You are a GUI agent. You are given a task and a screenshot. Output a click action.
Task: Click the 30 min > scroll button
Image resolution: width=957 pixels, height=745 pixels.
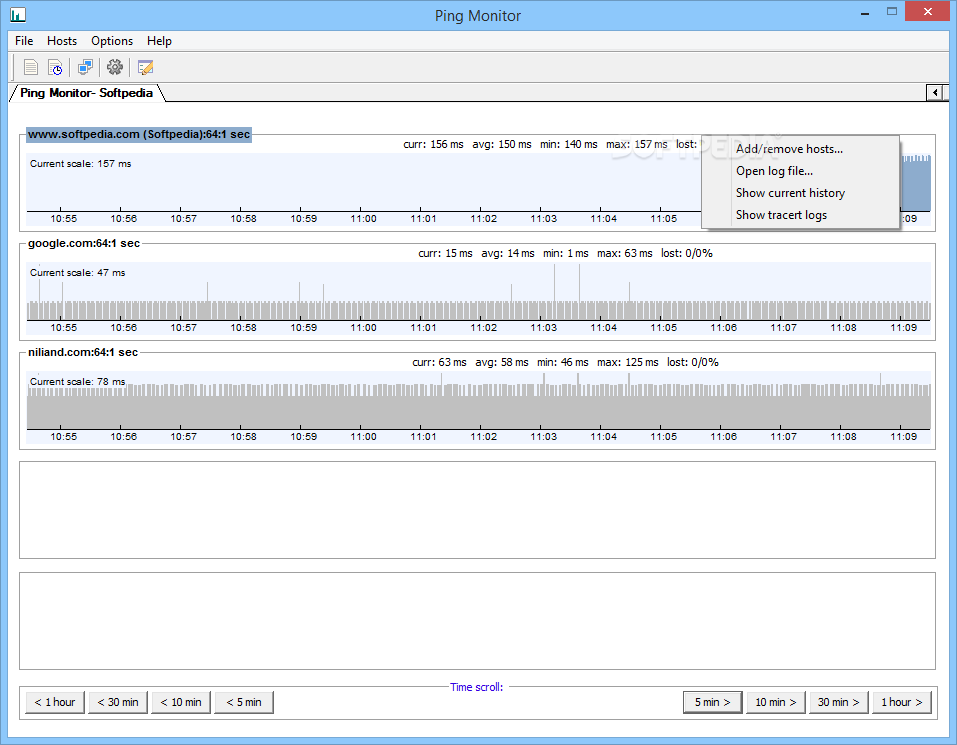click(839, 702)
